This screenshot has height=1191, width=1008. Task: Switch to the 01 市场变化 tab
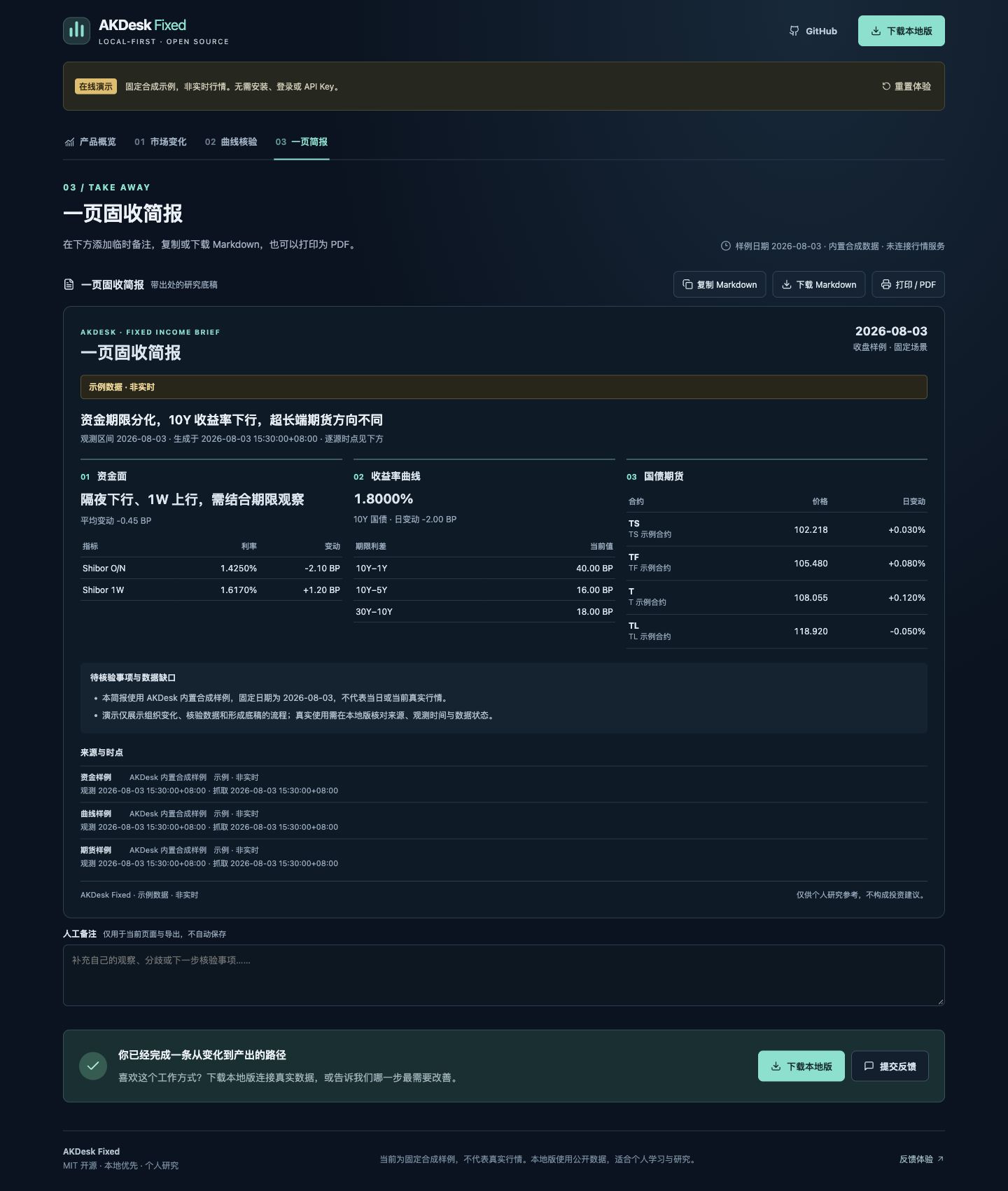[160, 141]
